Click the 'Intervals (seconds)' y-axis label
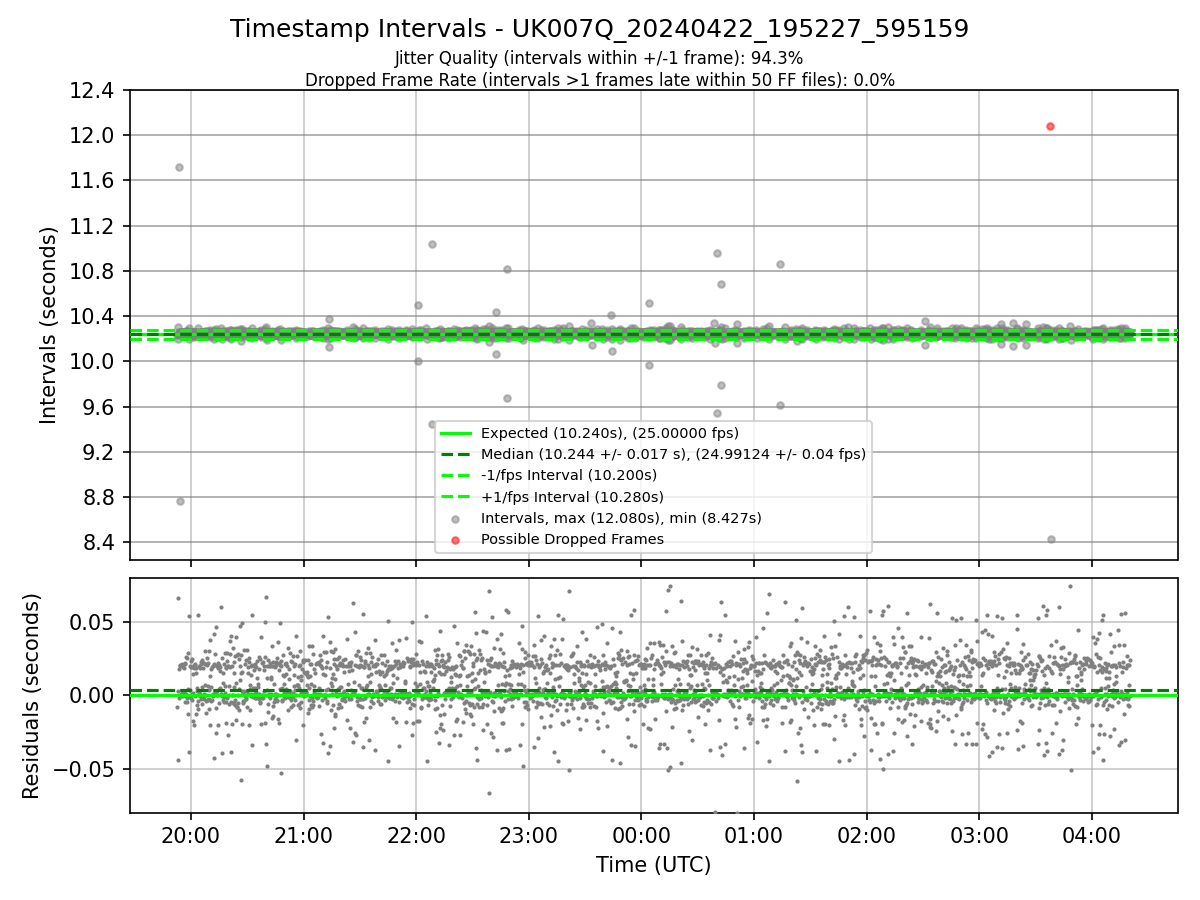Screen dimensions: 1200x900 (48, 324)
